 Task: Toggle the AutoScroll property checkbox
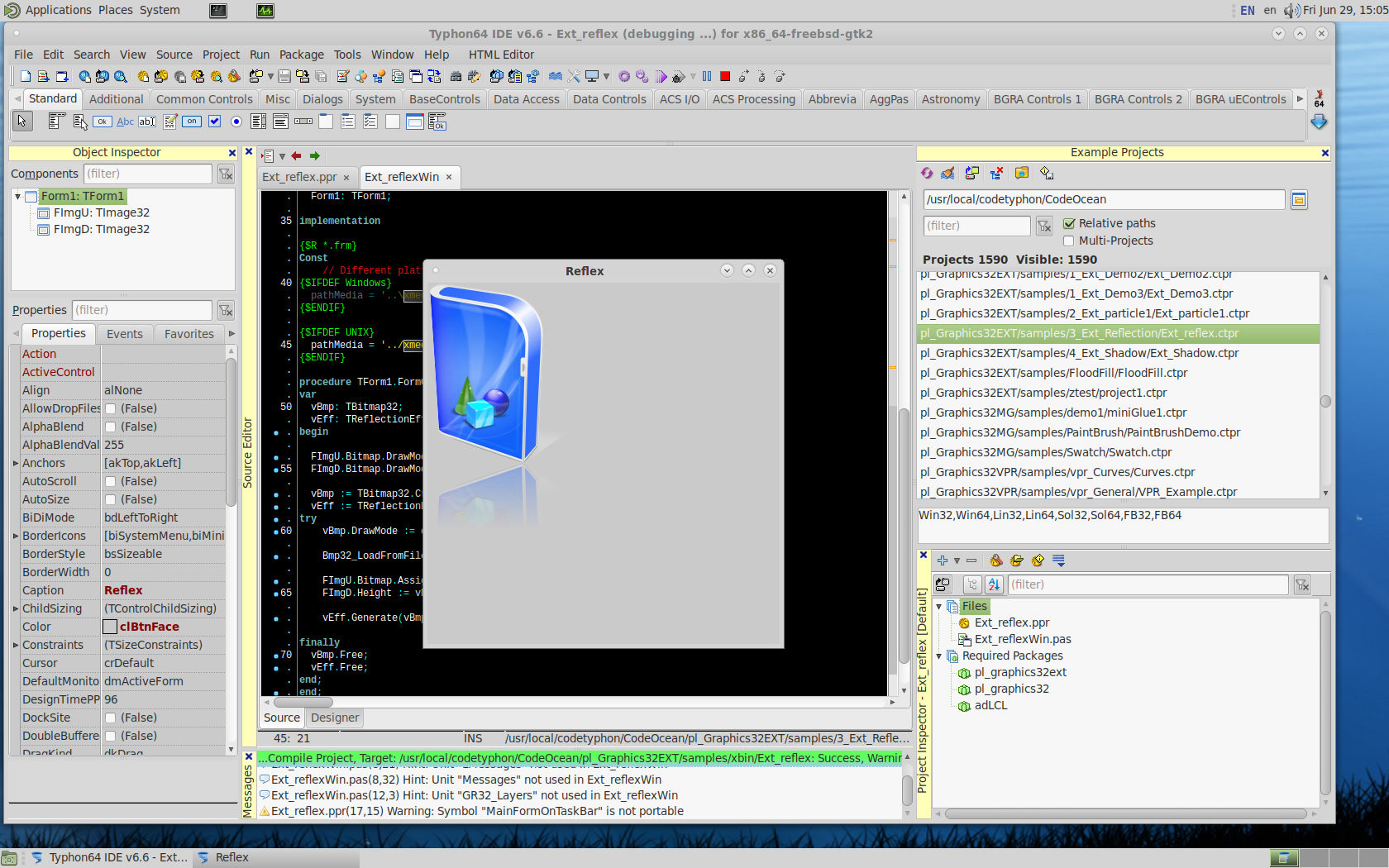(110, 481)
